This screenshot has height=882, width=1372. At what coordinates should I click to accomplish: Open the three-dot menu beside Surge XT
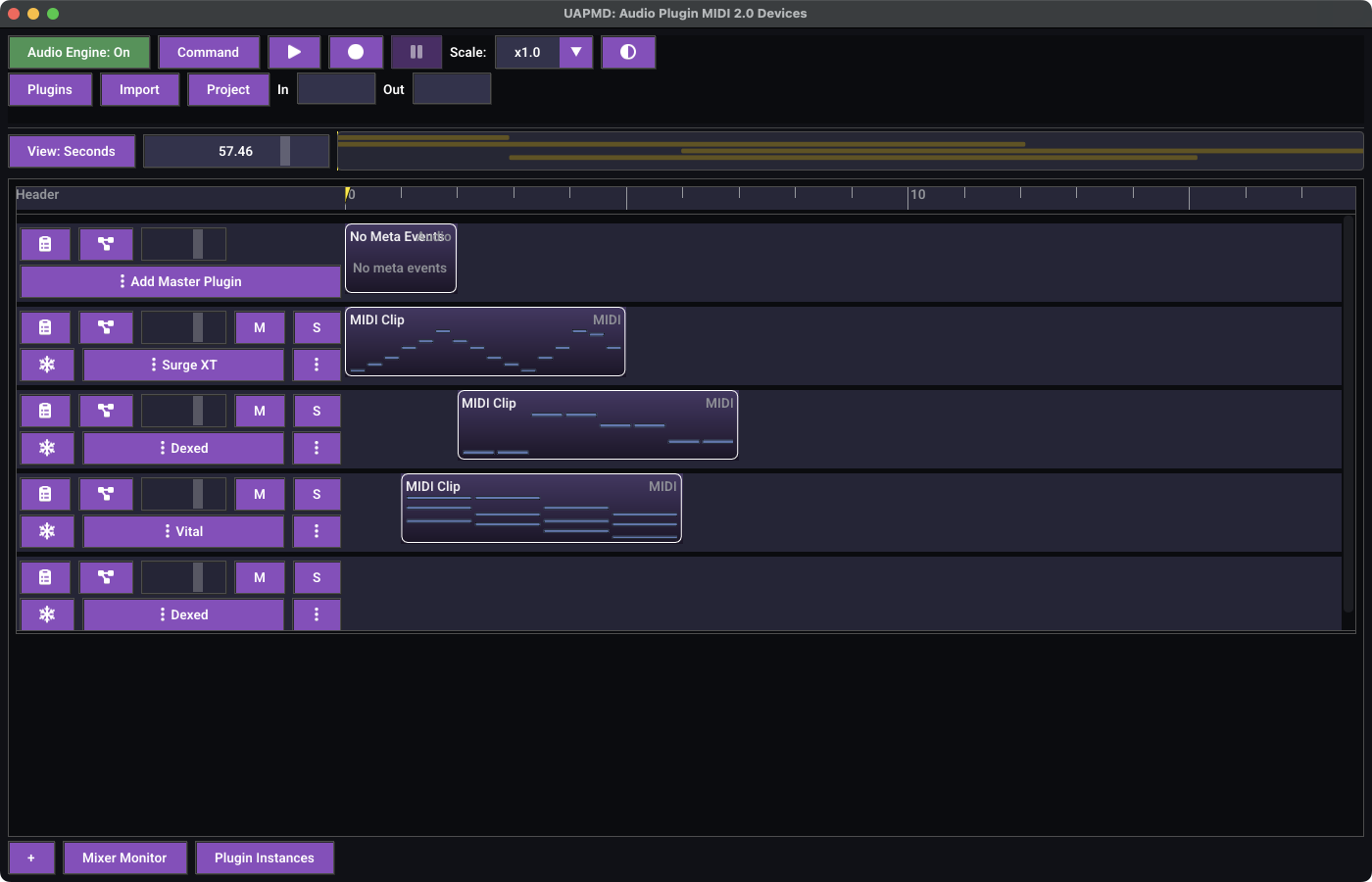[317, 365]
